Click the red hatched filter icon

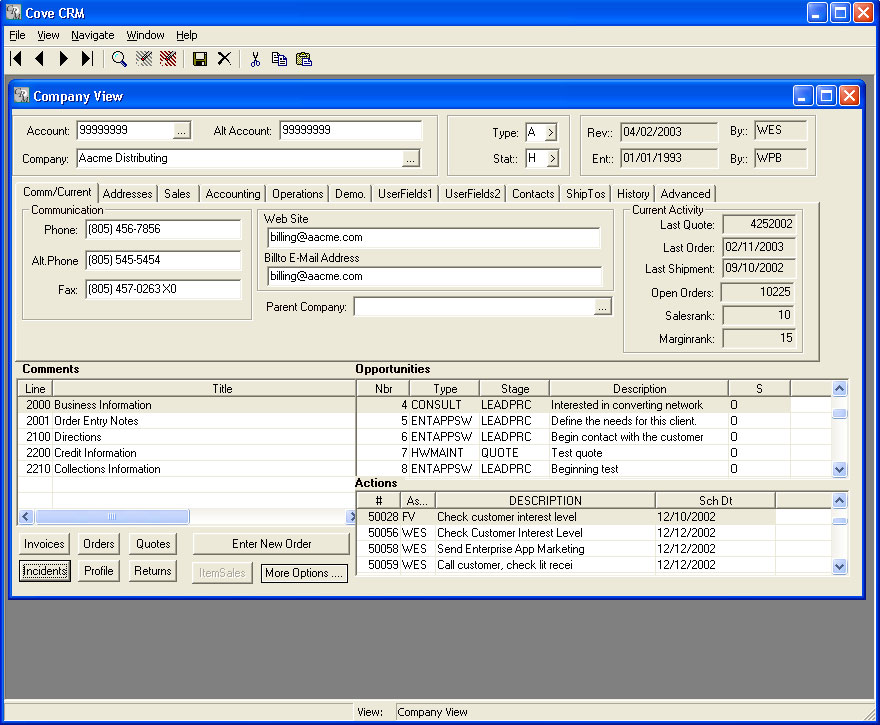[168, 58]
